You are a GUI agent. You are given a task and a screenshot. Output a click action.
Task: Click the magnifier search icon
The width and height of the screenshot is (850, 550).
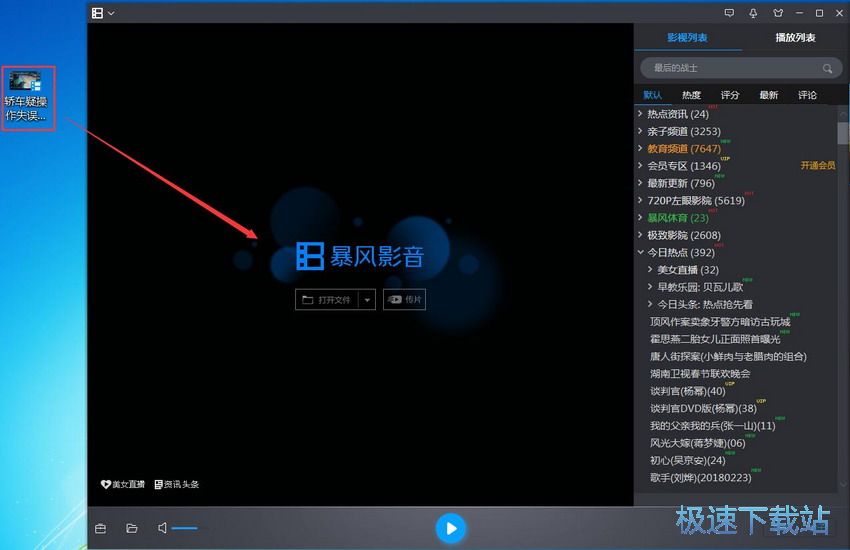coord(827,68)
